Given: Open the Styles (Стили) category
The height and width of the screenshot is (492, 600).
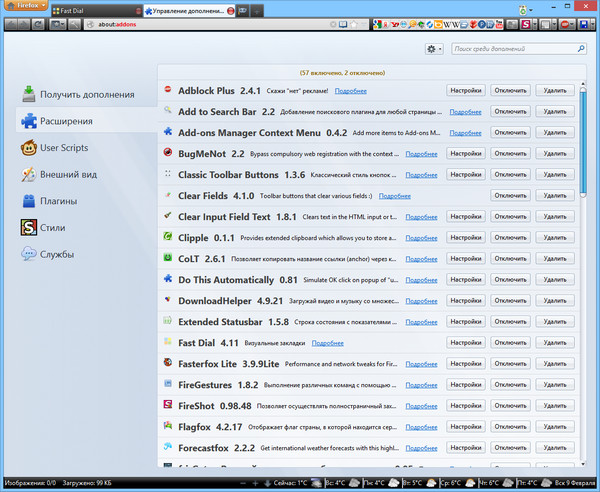Looking at the screenshot, I should click(x=55, y=228).
